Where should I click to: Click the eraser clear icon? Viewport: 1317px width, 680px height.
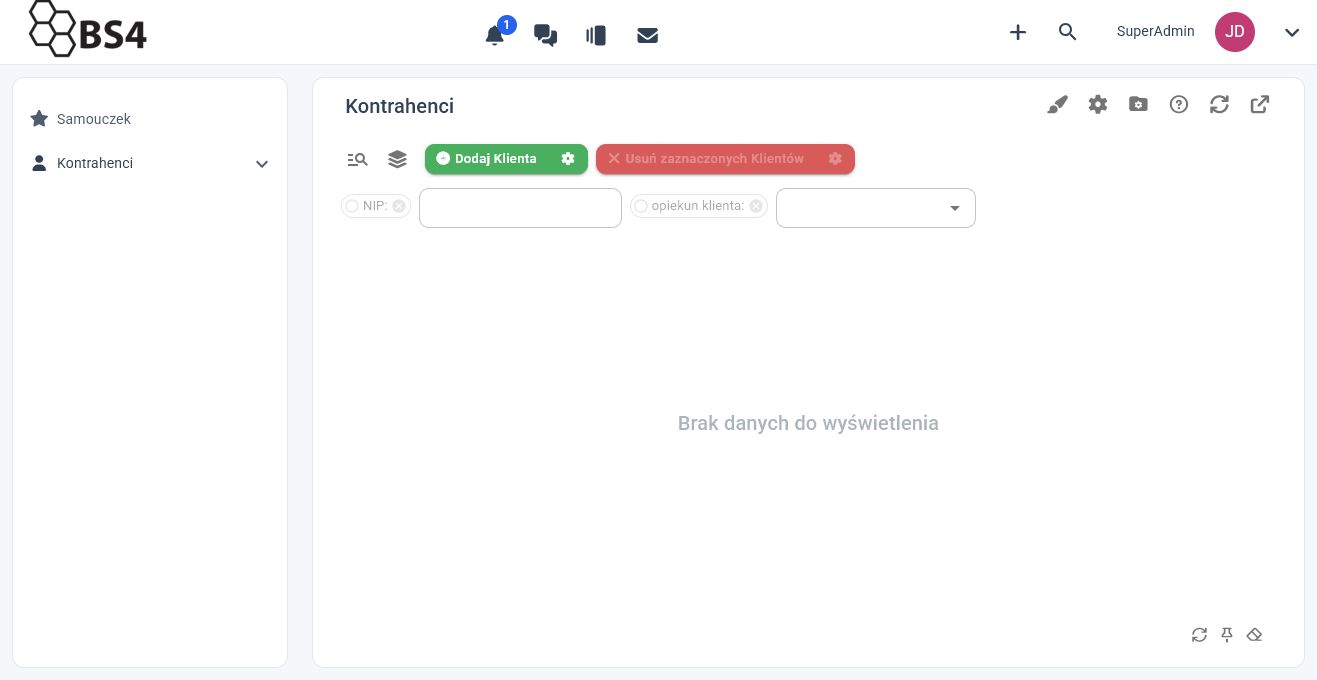[x=1255, y=635]
